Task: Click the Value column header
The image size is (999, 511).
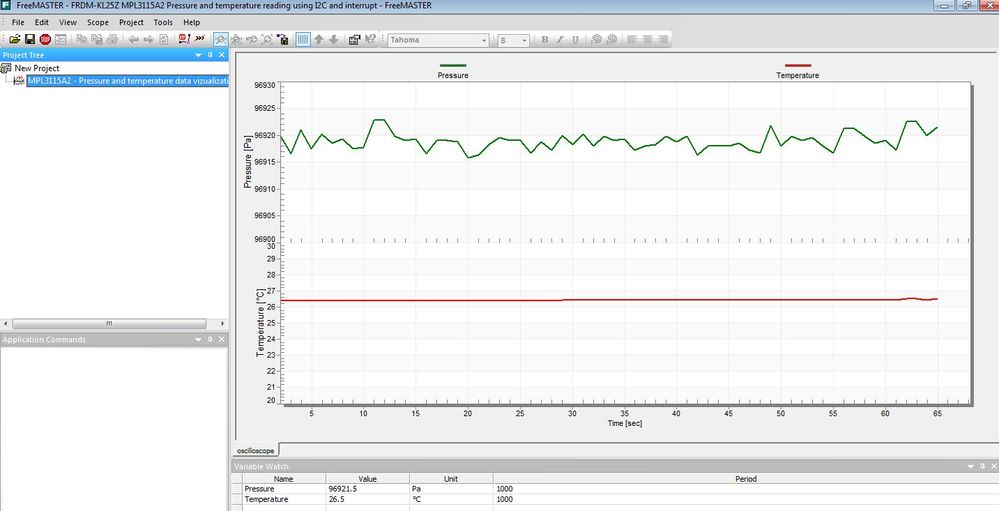Action: pos(368,479)
